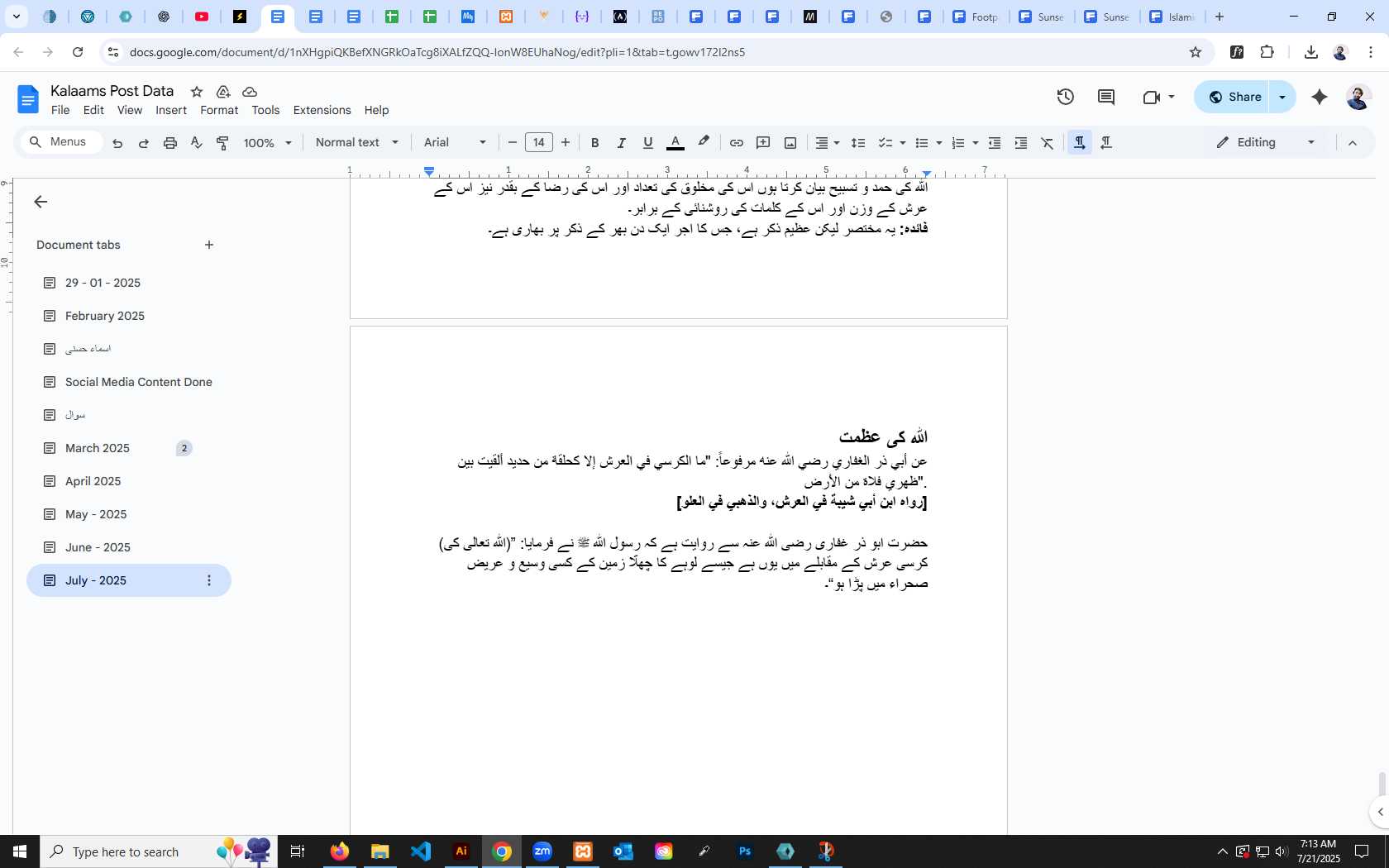
Task: Open the File menu
Action: point(60,110)
